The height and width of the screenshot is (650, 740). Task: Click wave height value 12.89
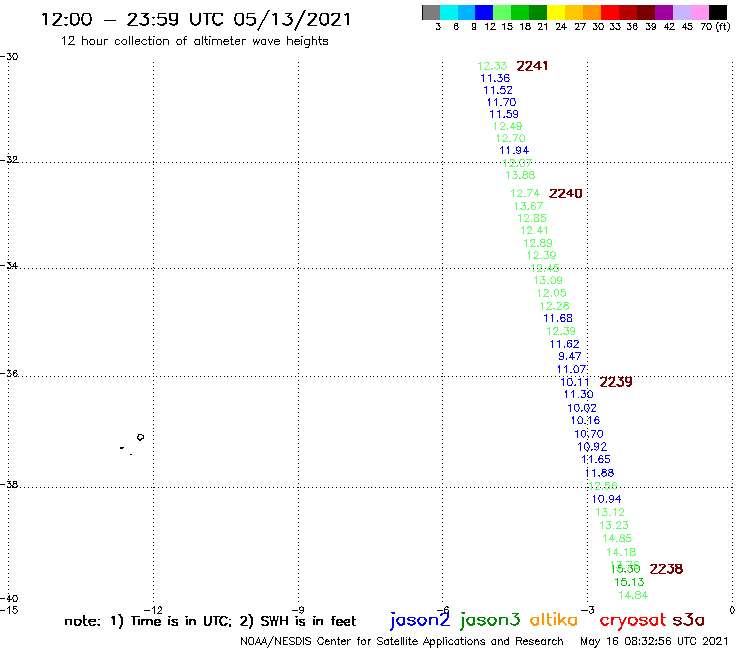538,243
